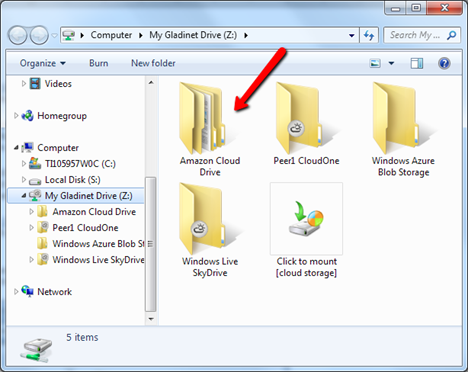Click the drive icon in details pane
Image resolution: width=468 pixels, height=372 pixels.
coord(36,350)
